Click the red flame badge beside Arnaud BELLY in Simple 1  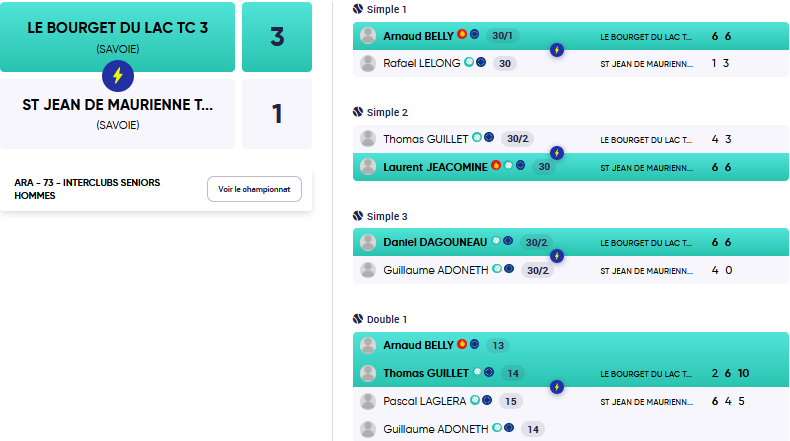[462, 34]
